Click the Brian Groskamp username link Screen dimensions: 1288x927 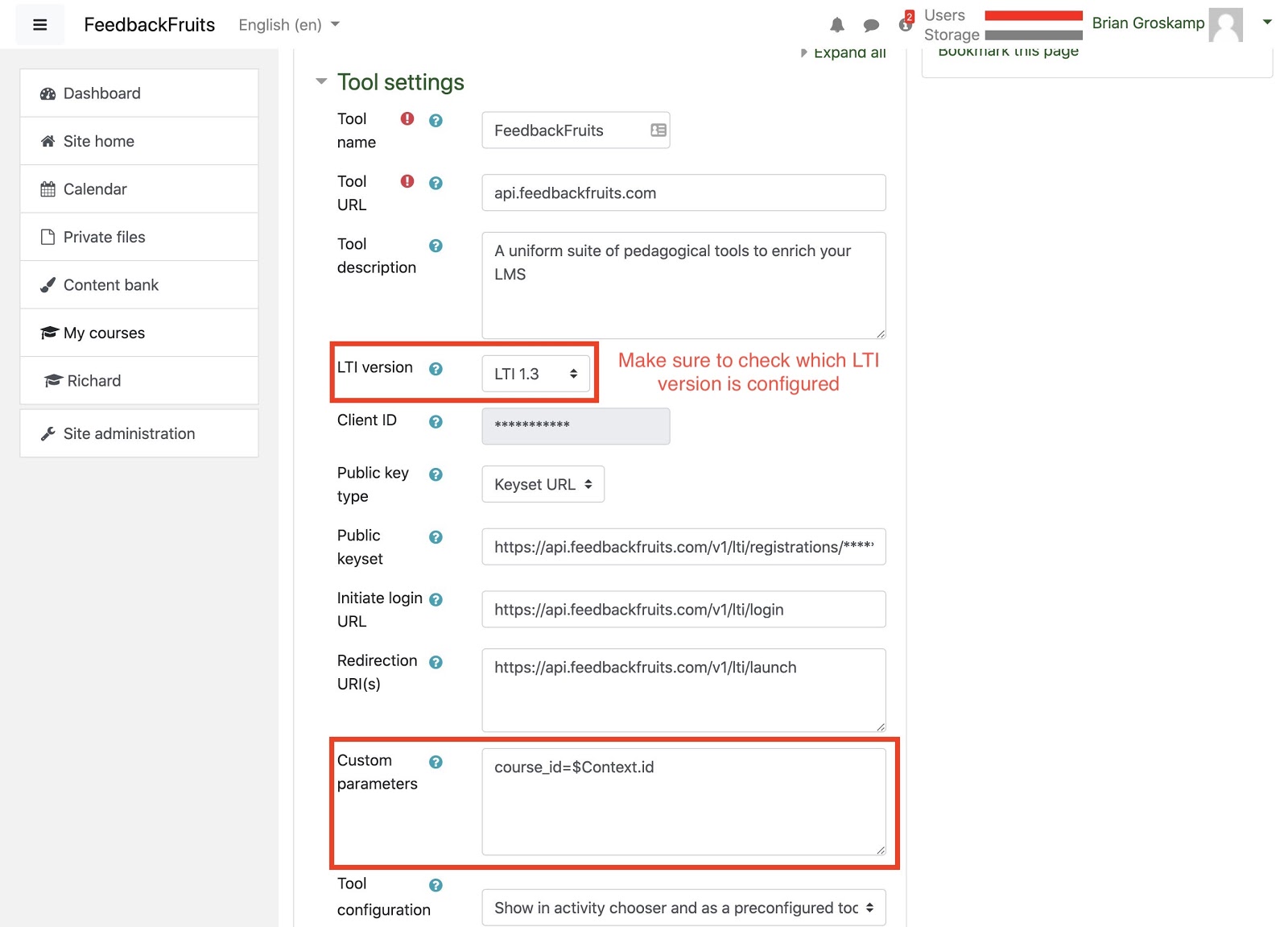pos(1148,23)
